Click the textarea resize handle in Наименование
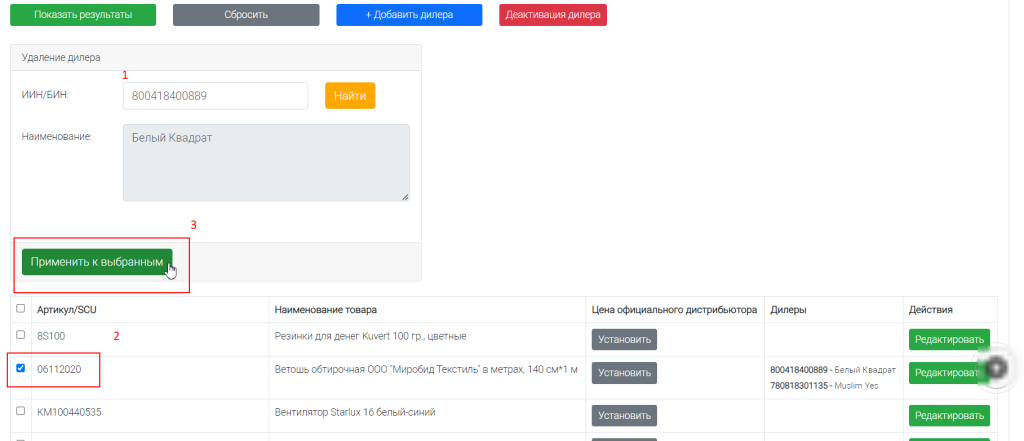The image size is (1024, 441). coord(404,197)
